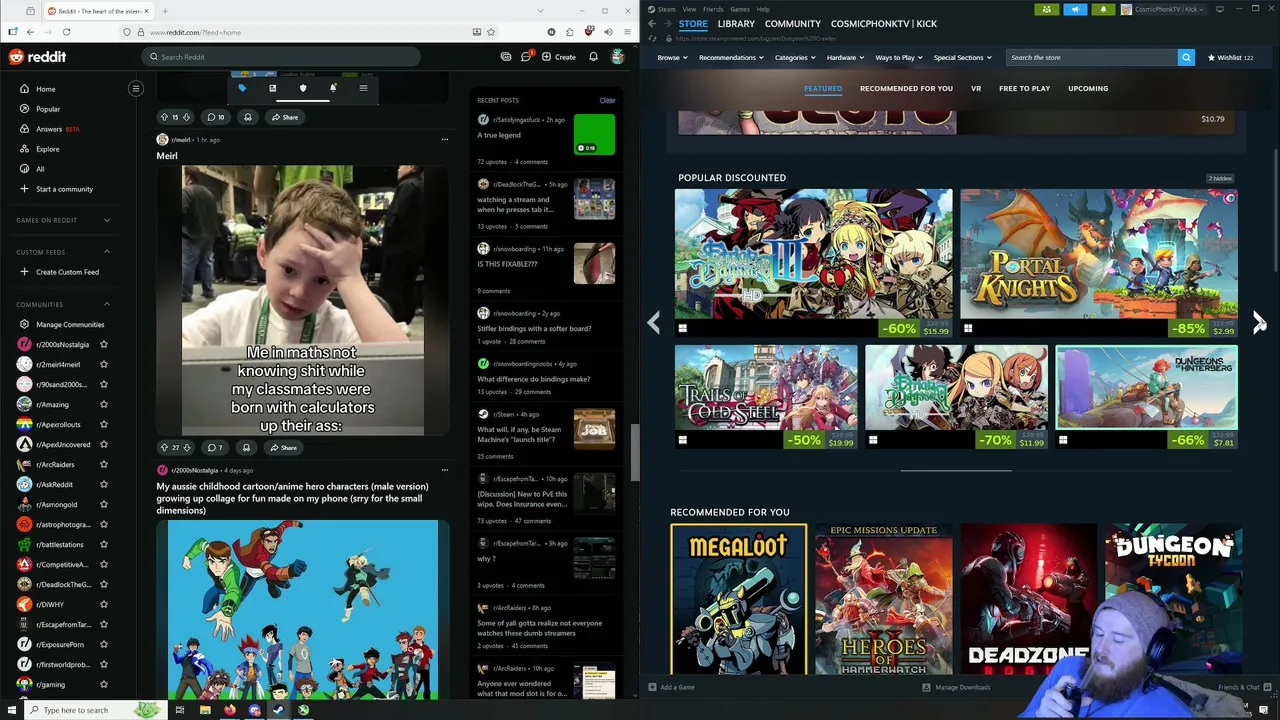Collapse Communities section in Reddit sidebar
Image resolution: width=1280 pixels, height=720 pixels.
pyautogui.click(x=107, y=305)
